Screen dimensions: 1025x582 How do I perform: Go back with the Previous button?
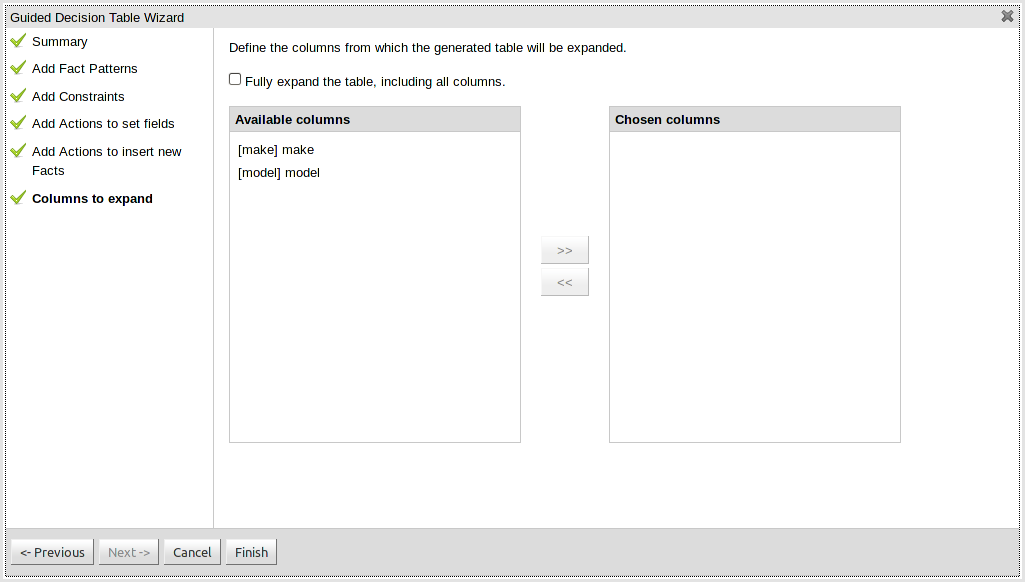coord(53,552)
